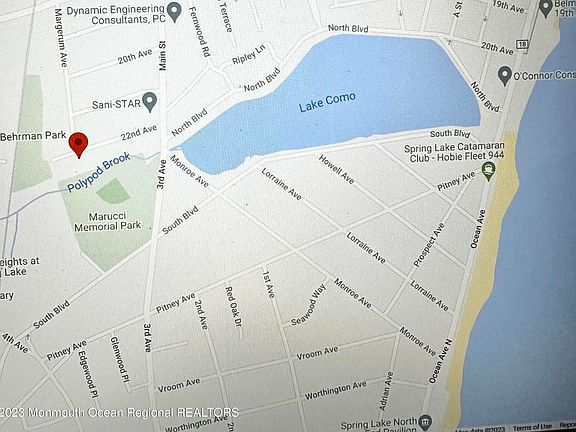Viewport: 576px width, 432px height.
Task: Click the O'Connor place marker pin
Action: 505,76
